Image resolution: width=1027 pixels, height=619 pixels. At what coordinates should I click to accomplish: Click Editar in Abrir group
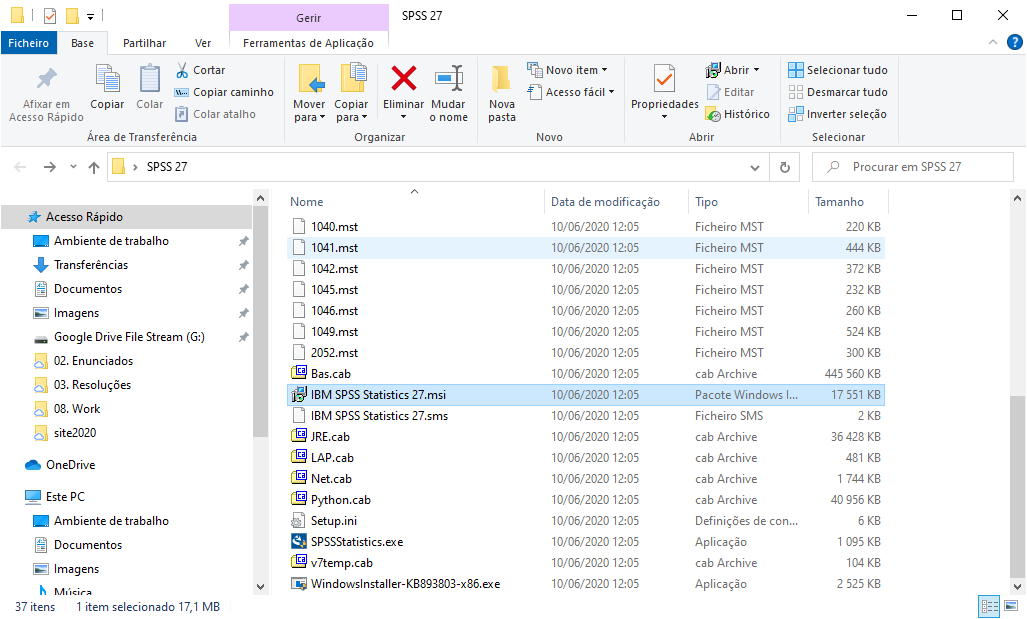pos(730,92)
